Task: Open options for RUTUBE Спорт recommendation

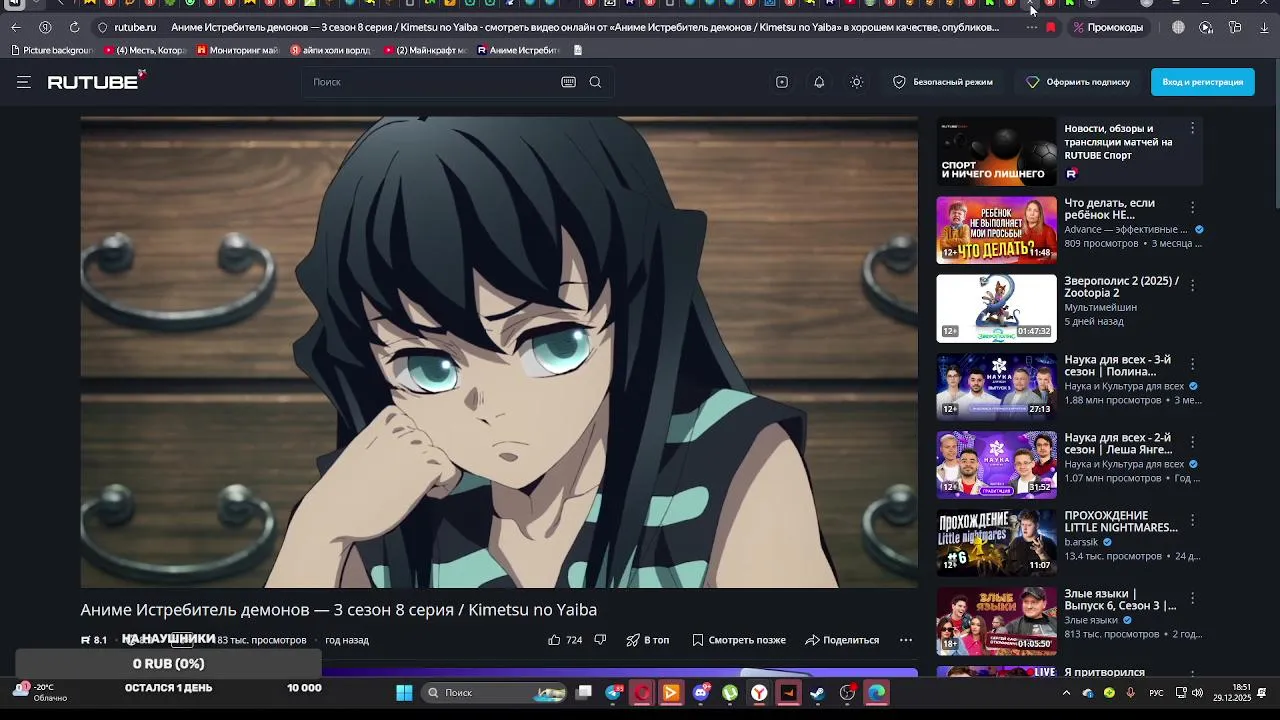Action: point(1192,128)
